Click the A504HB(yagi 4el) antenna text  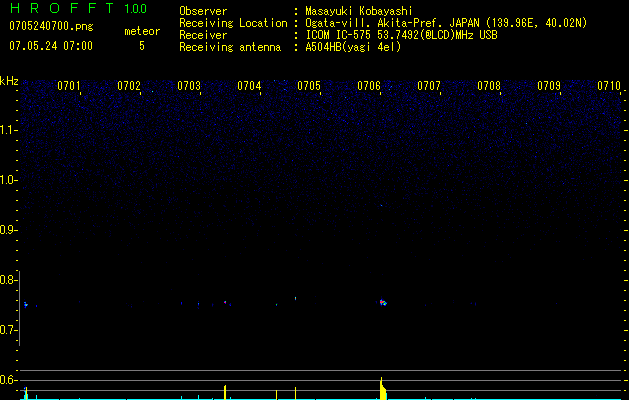(x=353, y=47)
